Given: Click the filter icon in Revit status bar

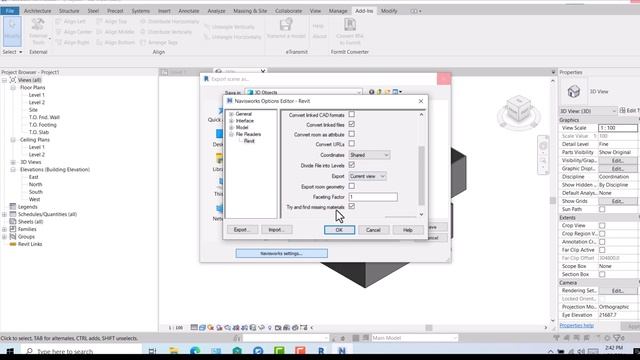Looking at the screenshot, I should pyautogui.click(x=618, y=338).
